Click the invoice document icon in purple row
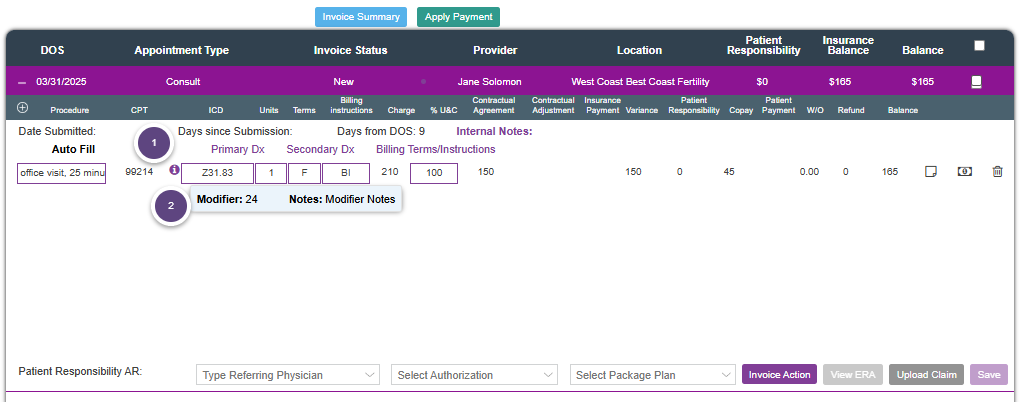 [x=977, y=82]
